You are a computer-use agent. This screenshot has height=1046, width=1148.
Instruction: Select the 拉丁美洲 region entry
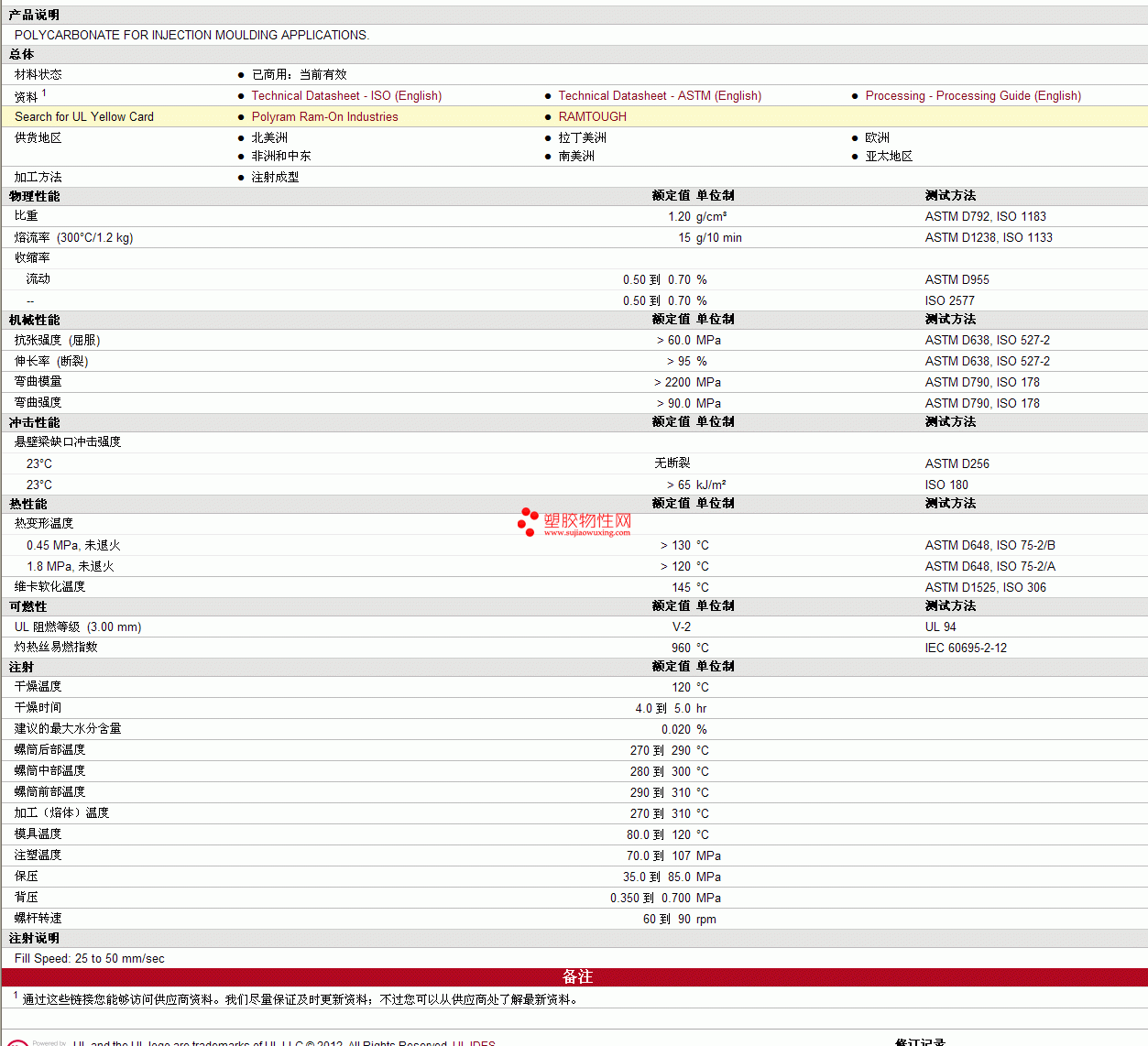tap(583, 137)
